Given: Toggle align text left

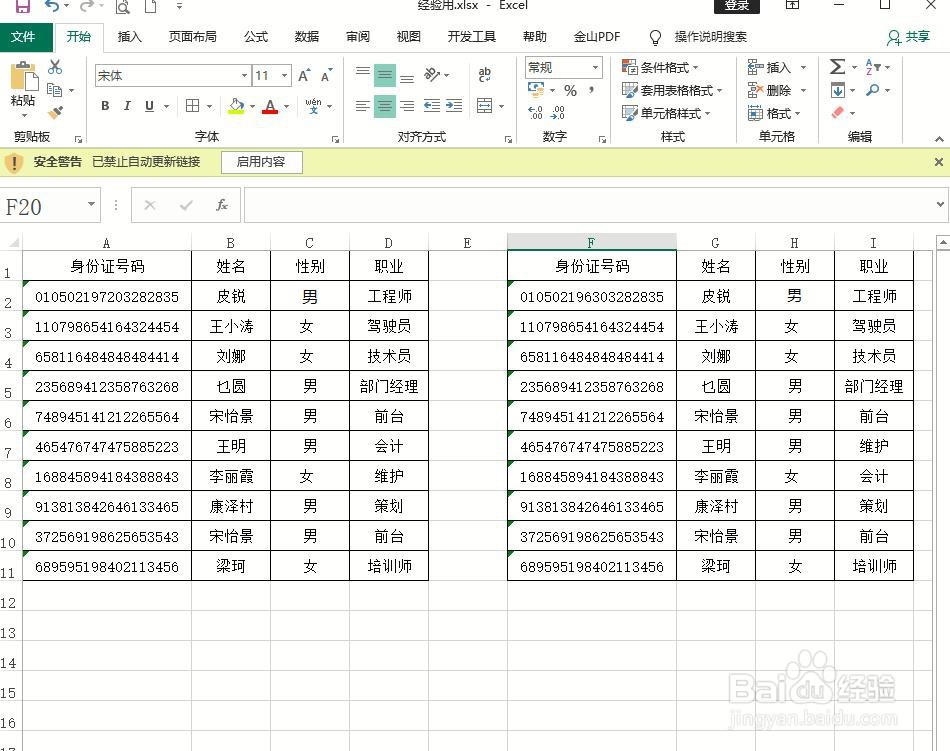Looking at the screenshot, I should pyautogui.click(x=362, y=106).
